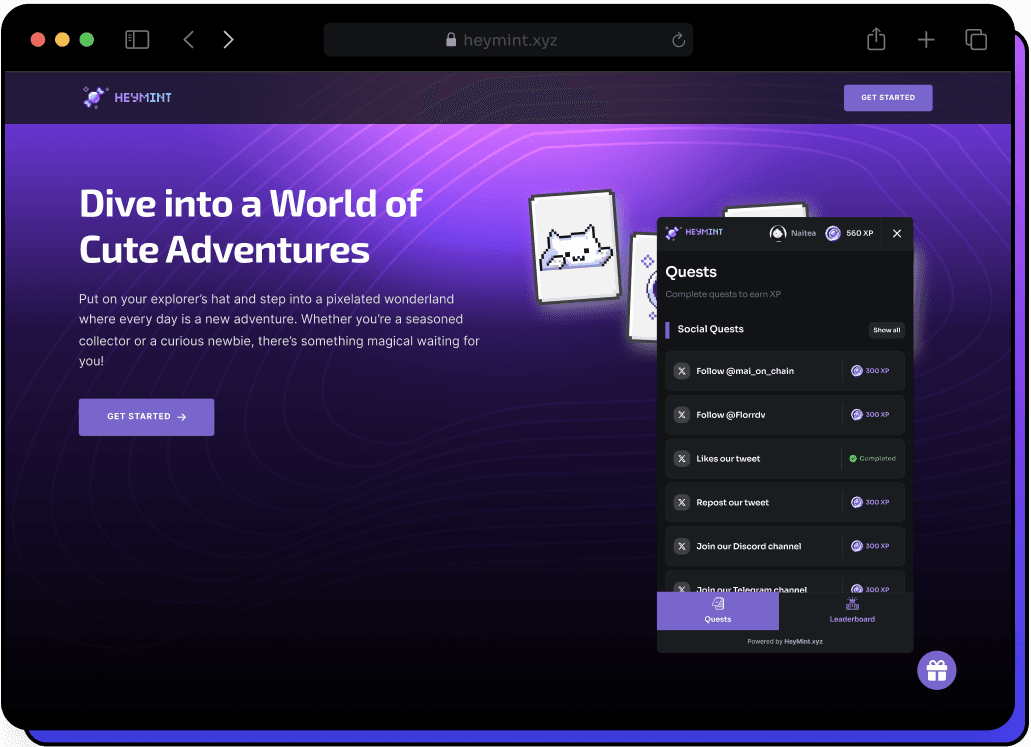Click the HeyMint logo icon in the quest widget

pos(672,232)
